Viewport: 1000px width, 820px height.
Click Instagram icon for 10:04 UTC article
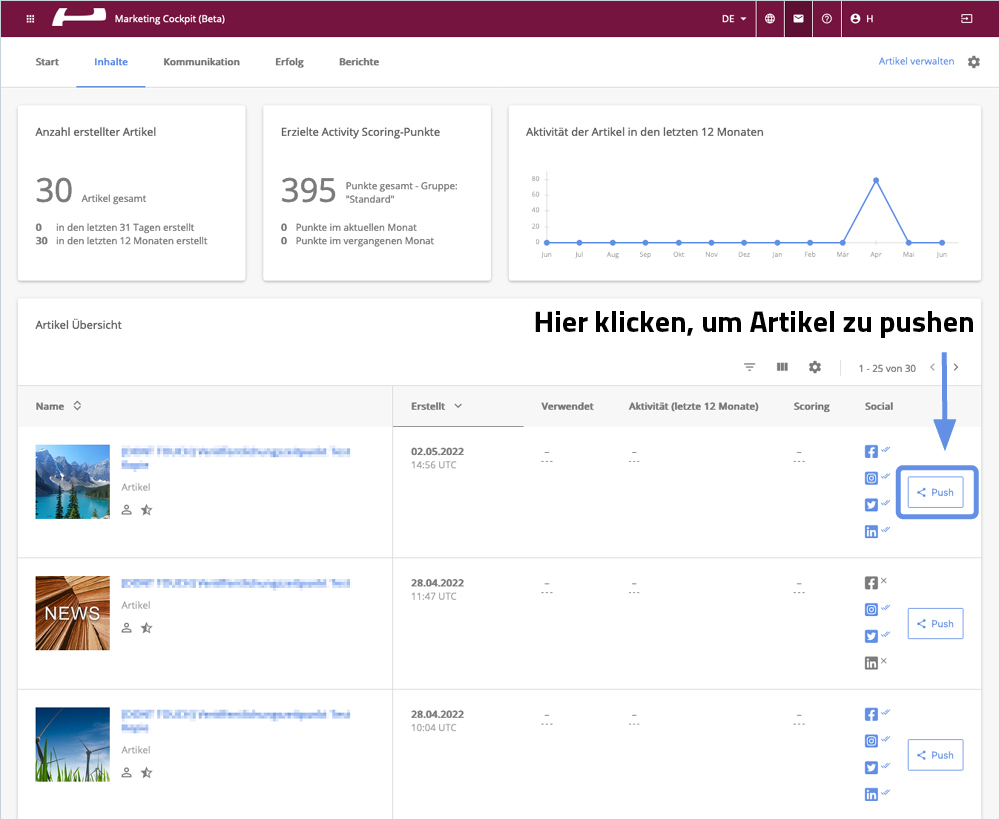click(871, 741)
